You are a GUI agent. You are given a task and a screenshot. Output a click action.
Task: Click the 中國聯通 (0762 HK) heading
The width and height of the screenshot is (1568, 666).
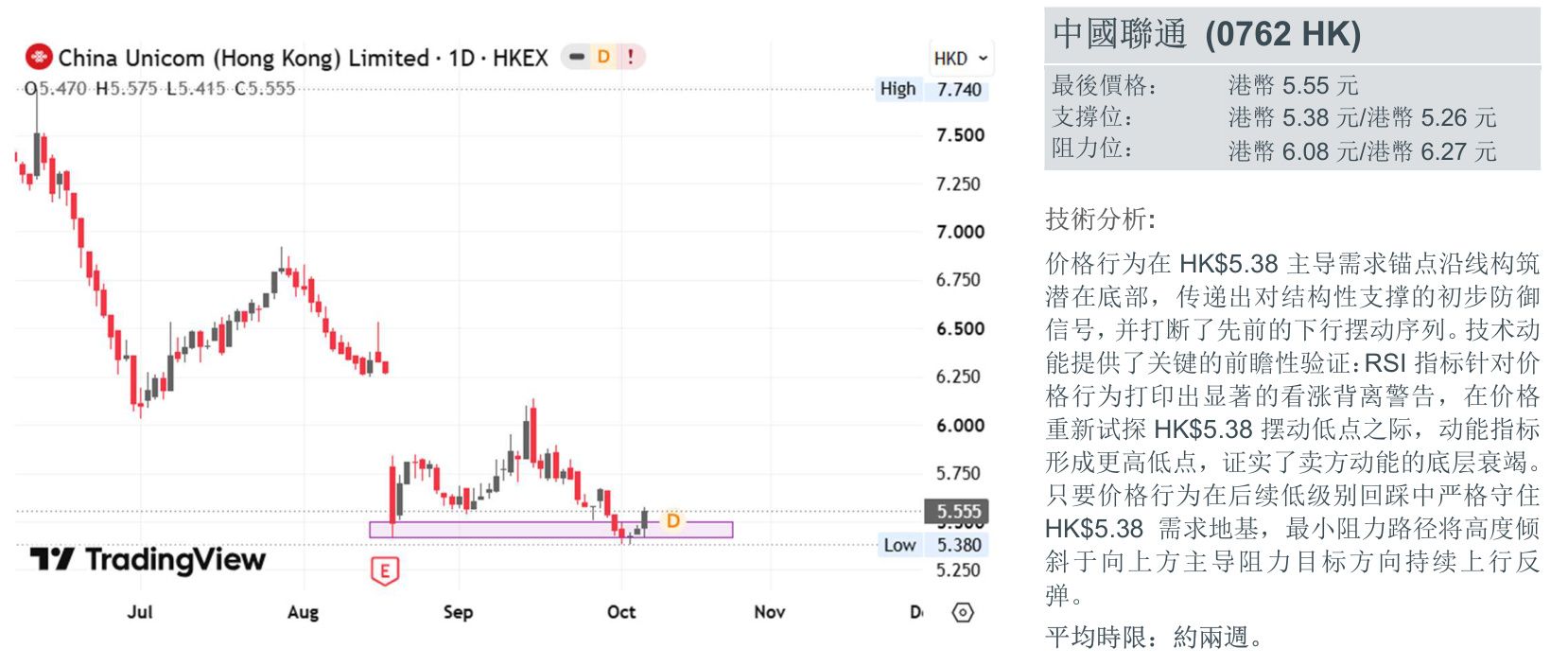tap(1207, 34)
